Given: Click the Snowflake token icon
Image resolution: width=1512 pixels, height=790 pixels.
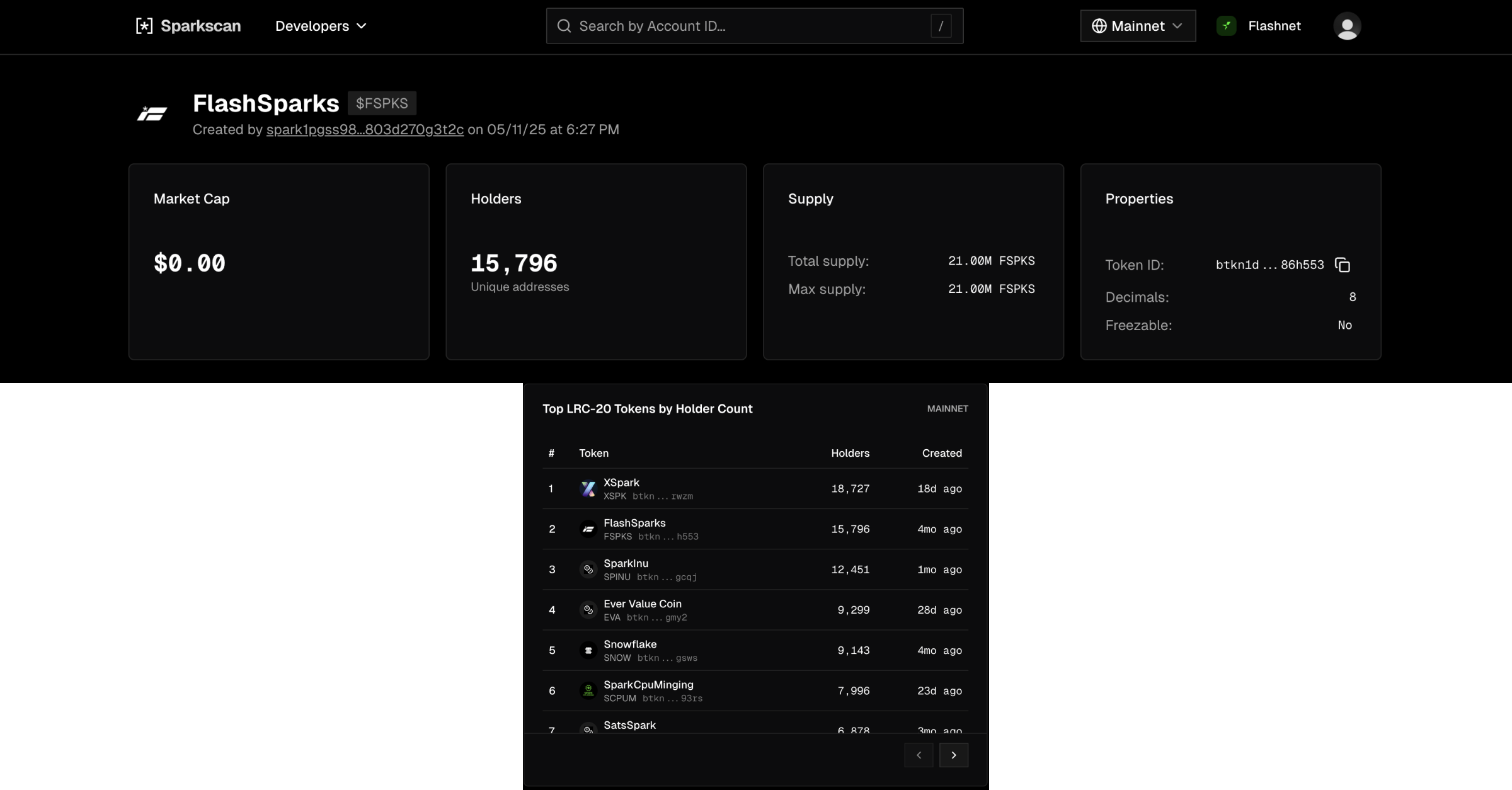Looking at the screenshot, I should click(x=588, y=650).
